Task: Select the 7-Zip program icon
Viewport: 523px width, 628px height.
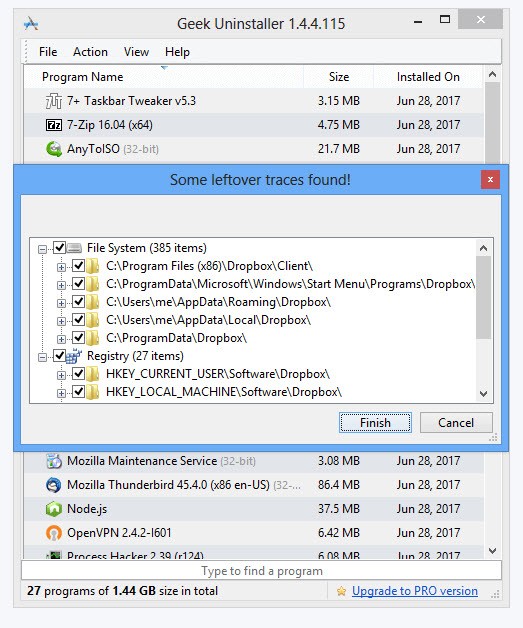Action: click(54, 125)
